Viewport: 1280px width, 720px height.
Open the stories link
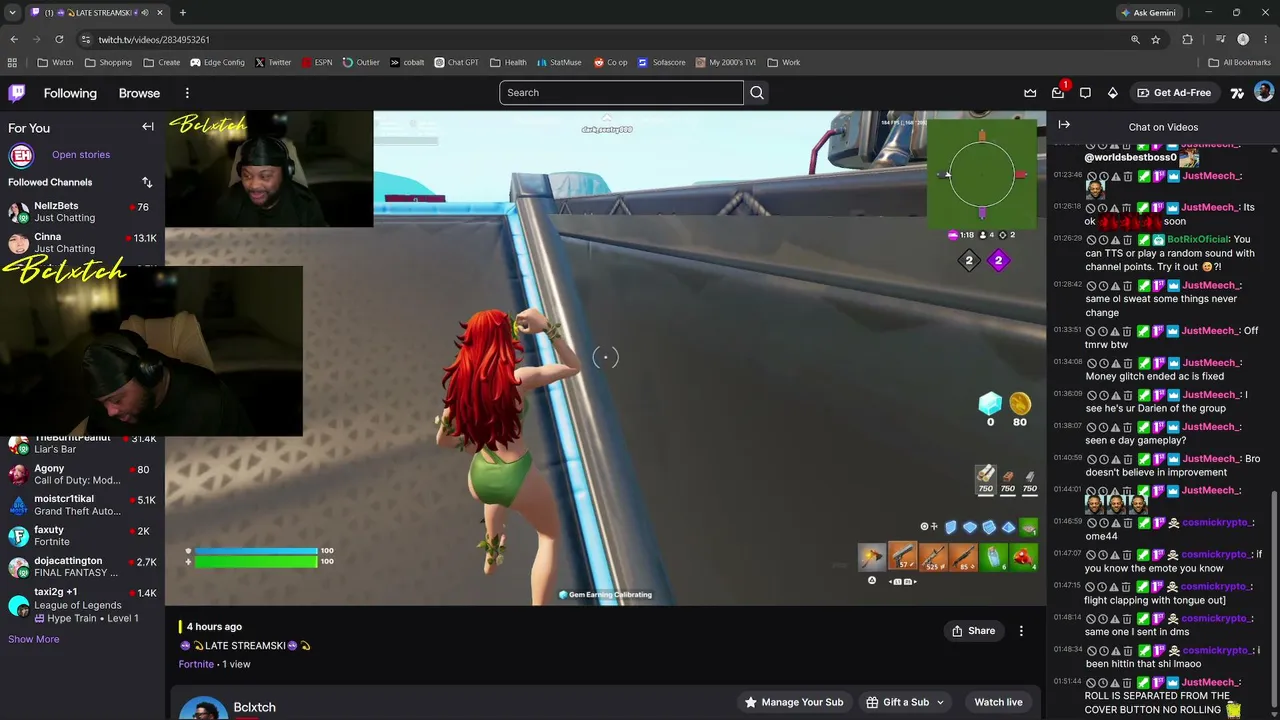tap(81, 155)
